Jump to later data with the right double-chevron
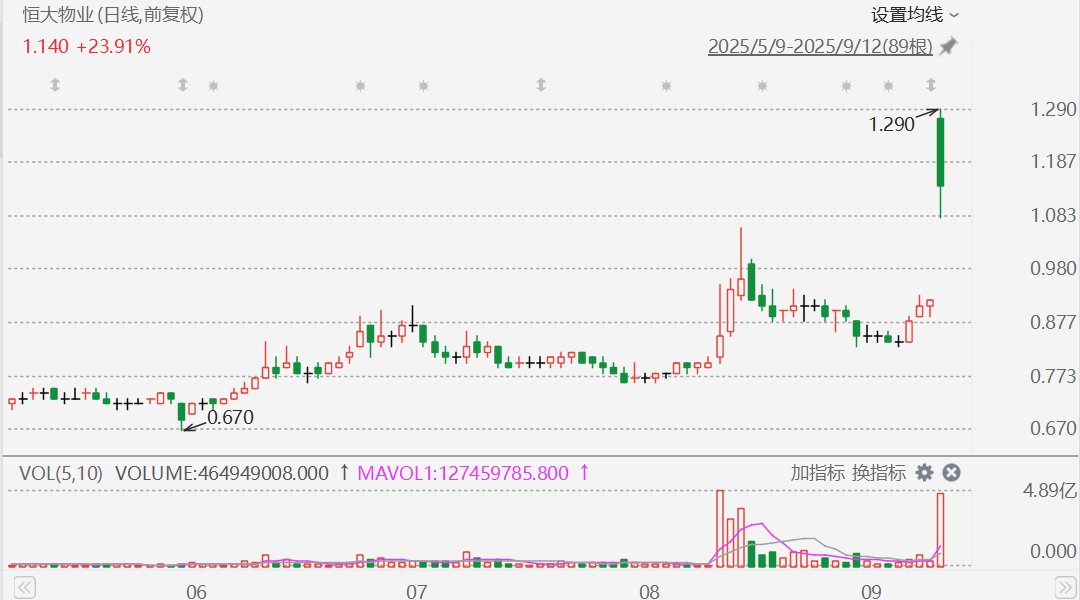1080x600 pixels. click(1066, 588)
